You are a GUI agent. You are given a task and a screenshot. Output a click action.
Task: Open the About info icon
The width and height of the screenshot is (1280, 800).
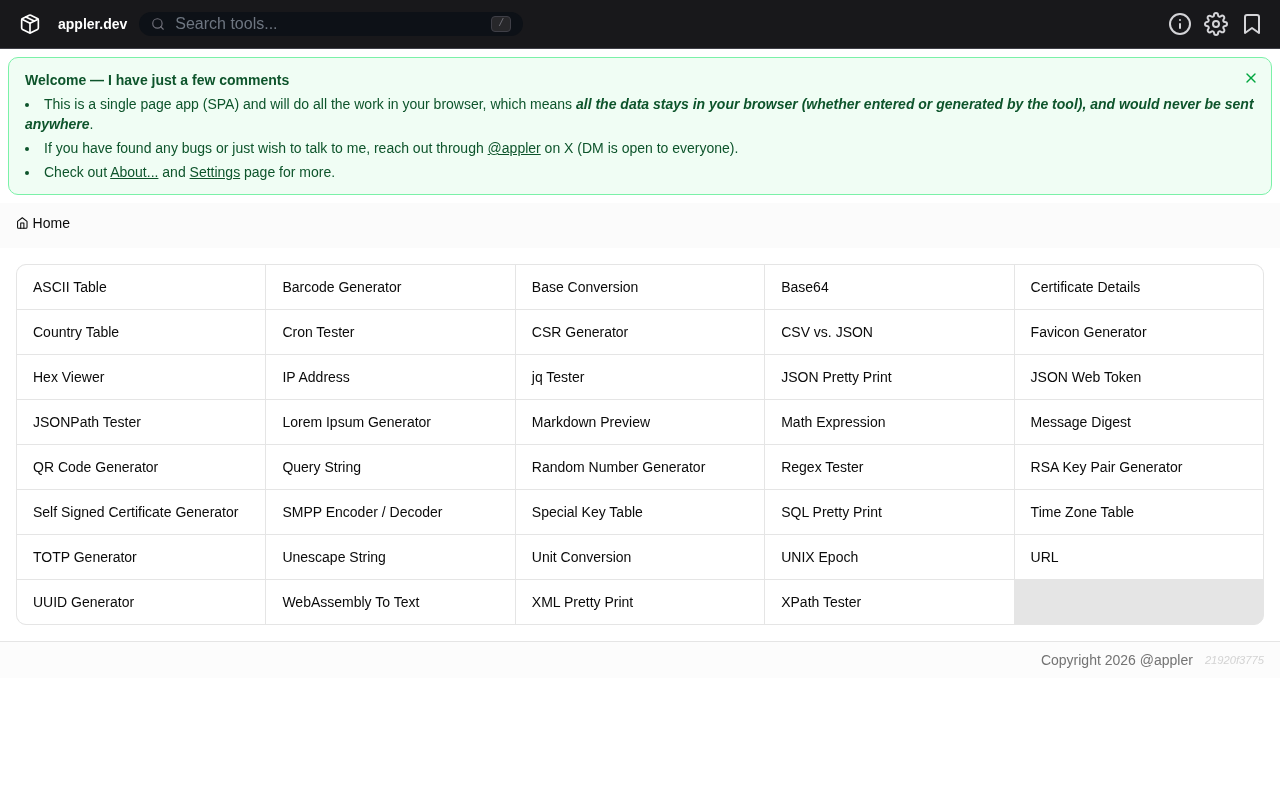pyautogui.click(x=1180, y=24)
